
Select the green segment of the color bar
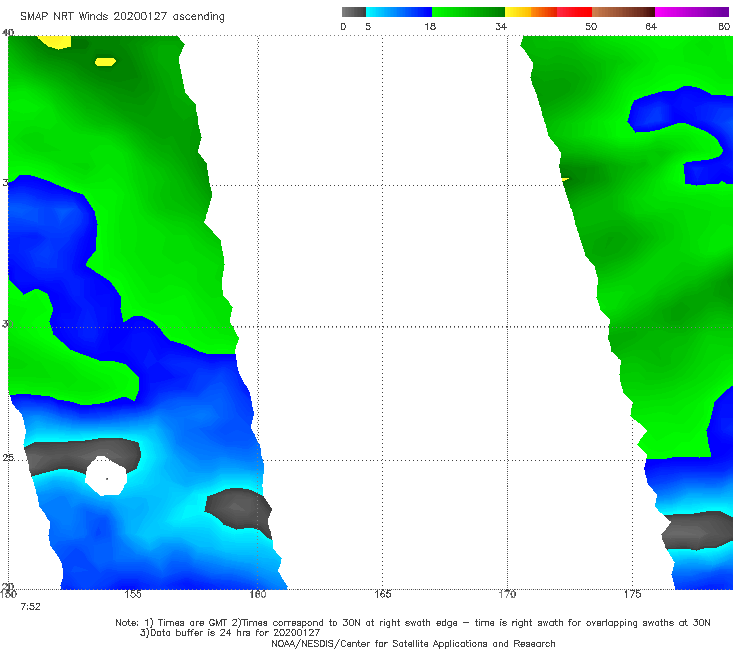click(468, 12)
